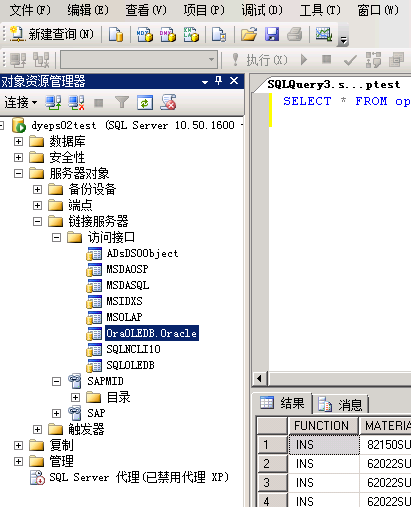Click the stop query square icon
Image resolution: width=411 pixels, height=507 pixels.
pos(326,59)
